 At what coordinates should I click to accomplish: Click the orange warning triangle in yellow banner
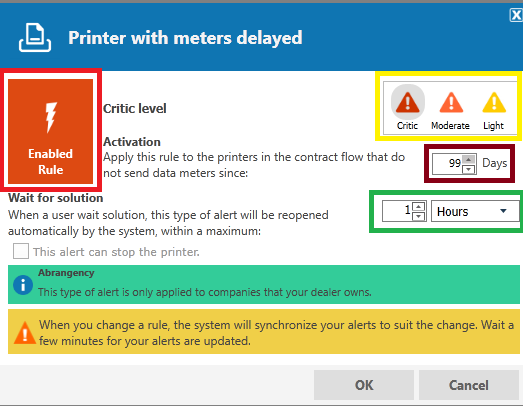[x=25, y=333]
